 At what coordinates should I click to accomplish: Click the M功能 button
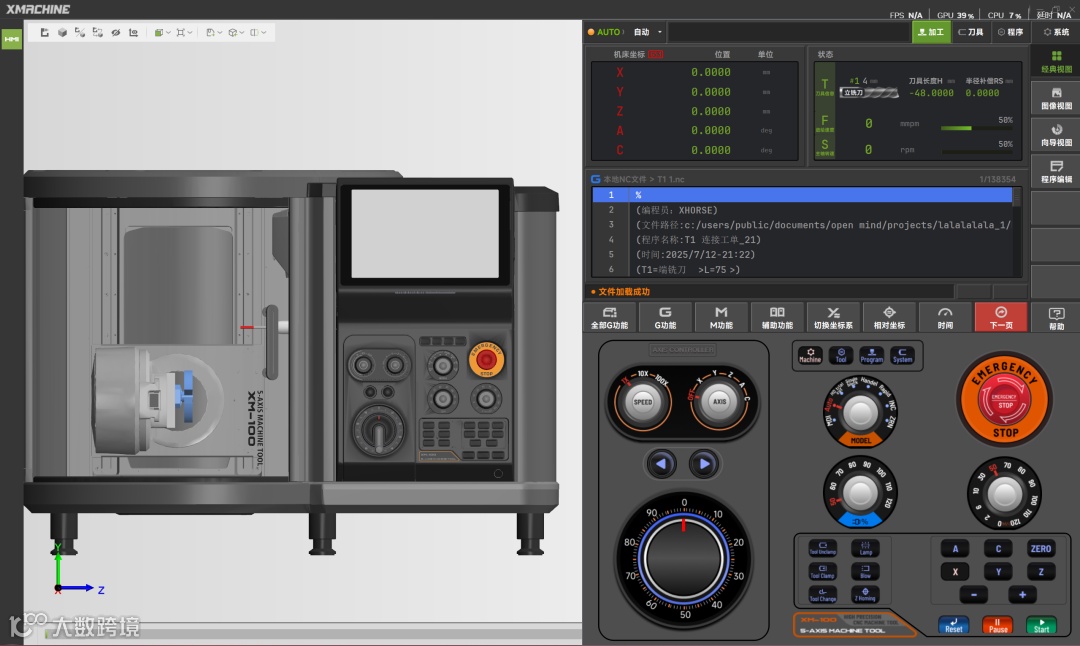(721, 317)
